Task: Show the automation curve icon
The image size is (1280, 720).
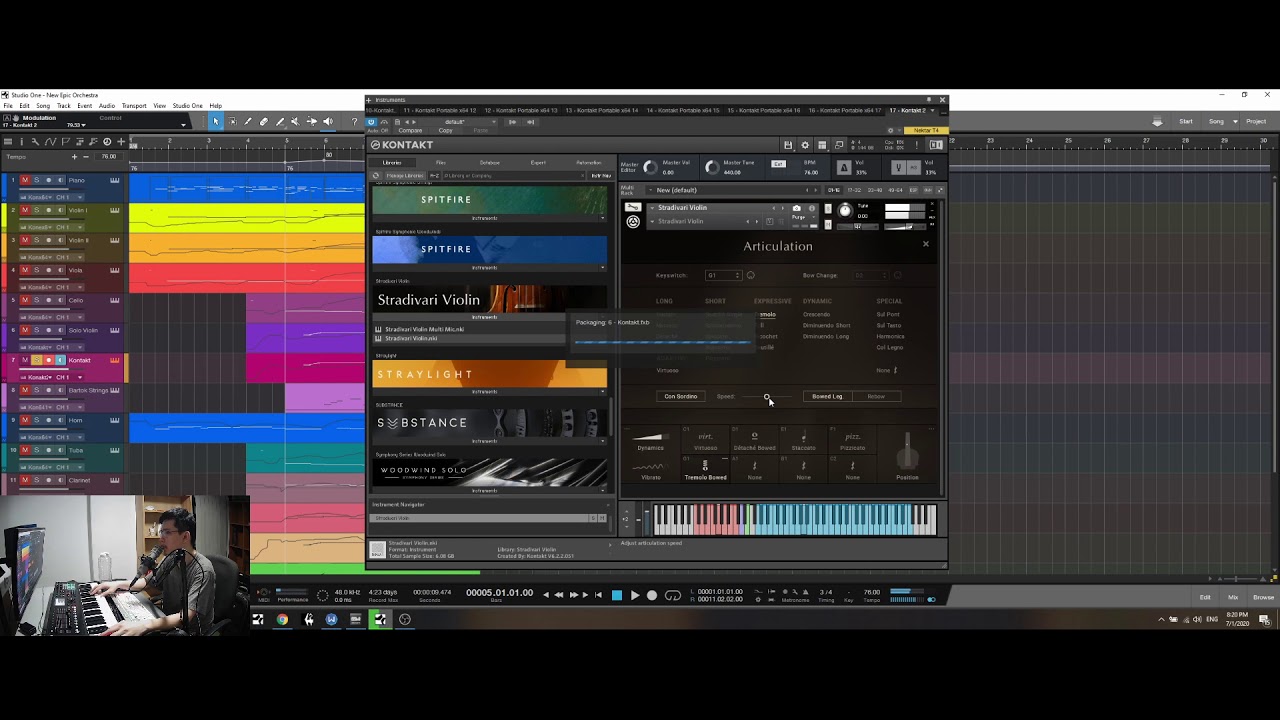Action: tap(50, 142)
